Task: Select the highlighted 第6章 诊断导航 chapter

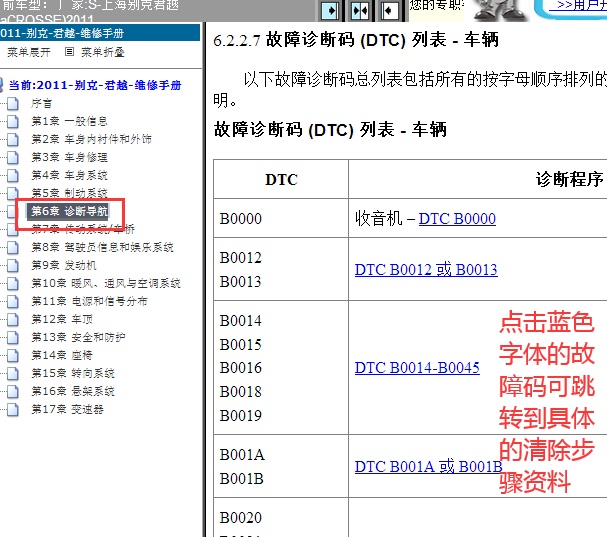Action: pyautogui.click(x=69, y=211)
